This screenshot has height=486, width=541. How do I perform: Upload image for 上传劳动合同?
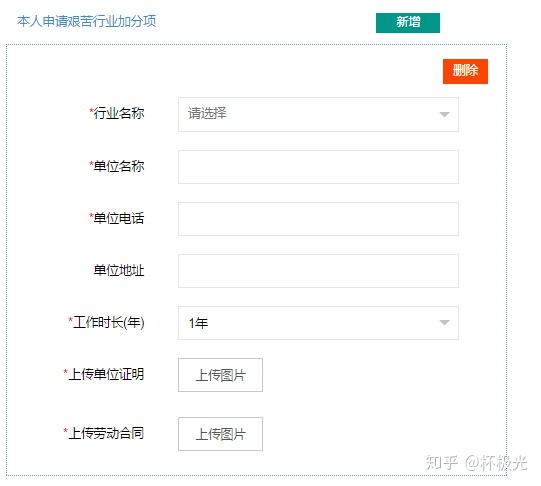[x=220, y=434]
